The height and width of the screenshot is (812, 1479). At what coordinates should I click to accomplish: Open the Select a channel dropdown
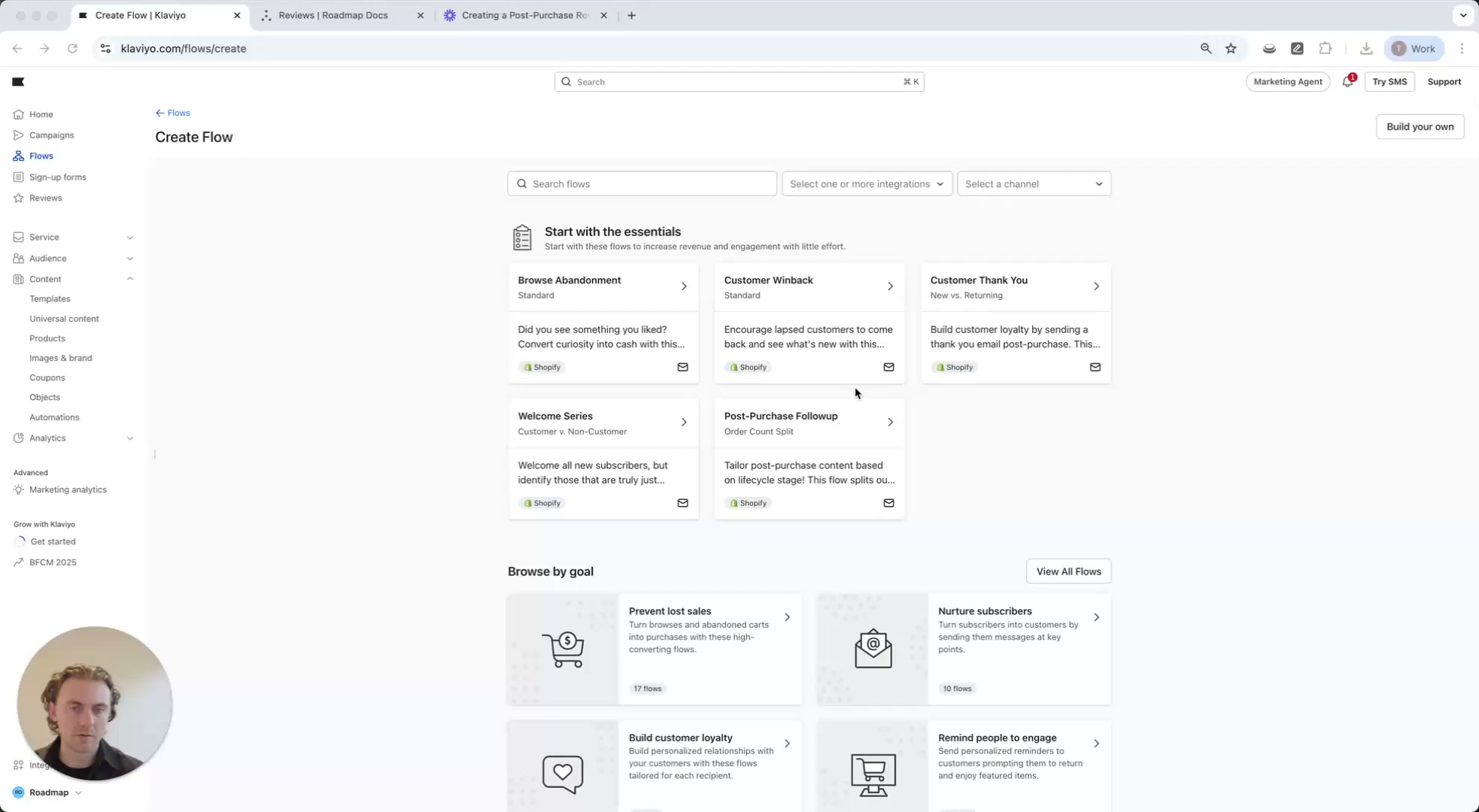click(1033, 183)
